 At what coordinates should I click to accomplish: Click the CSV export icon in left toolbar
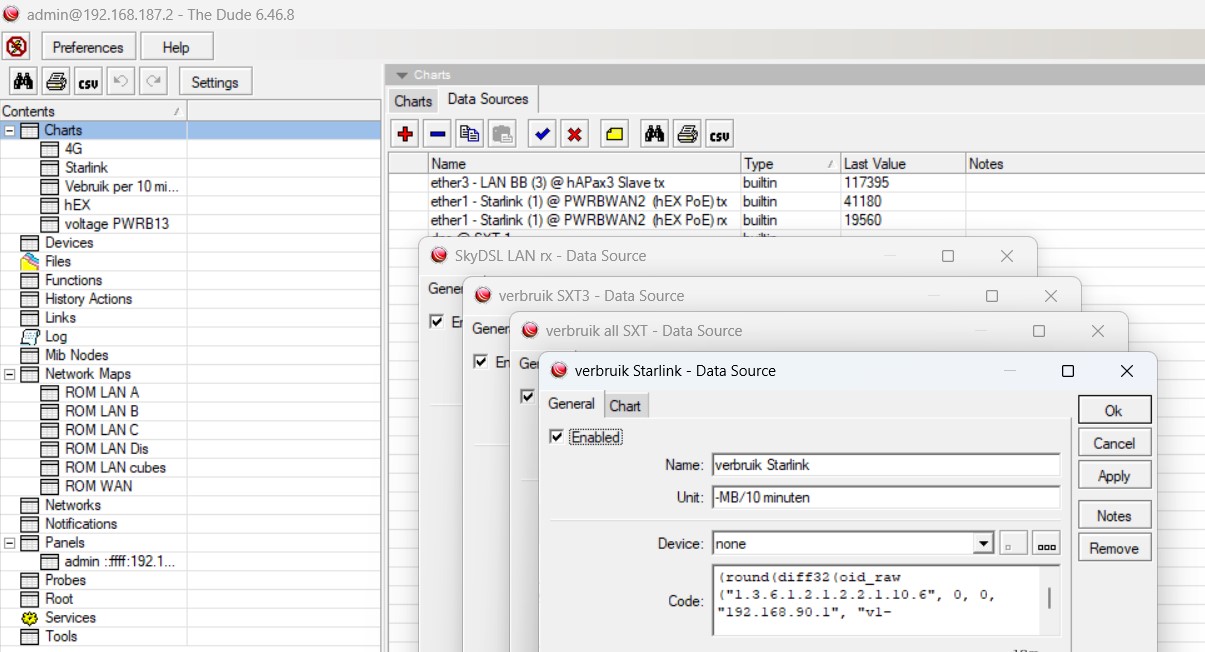(88, 82)
